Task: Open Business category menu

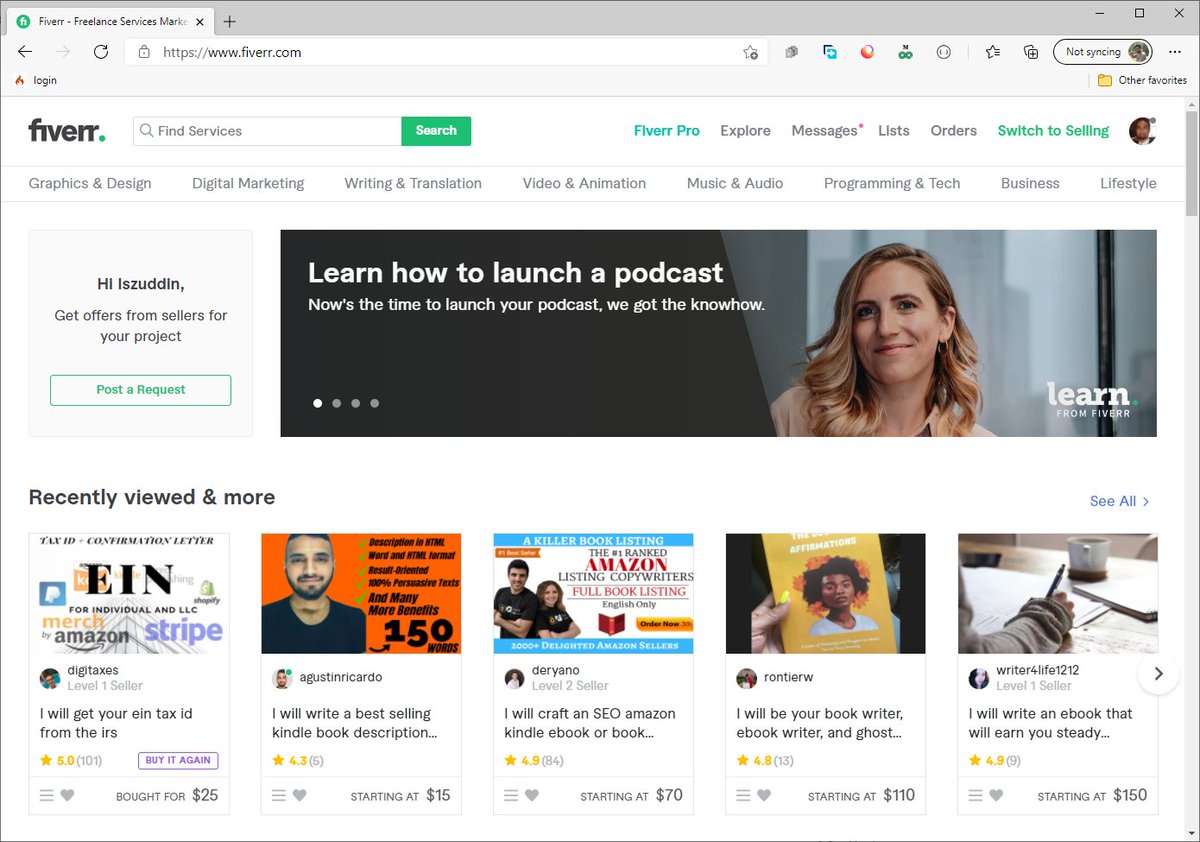Action: 1030,183
